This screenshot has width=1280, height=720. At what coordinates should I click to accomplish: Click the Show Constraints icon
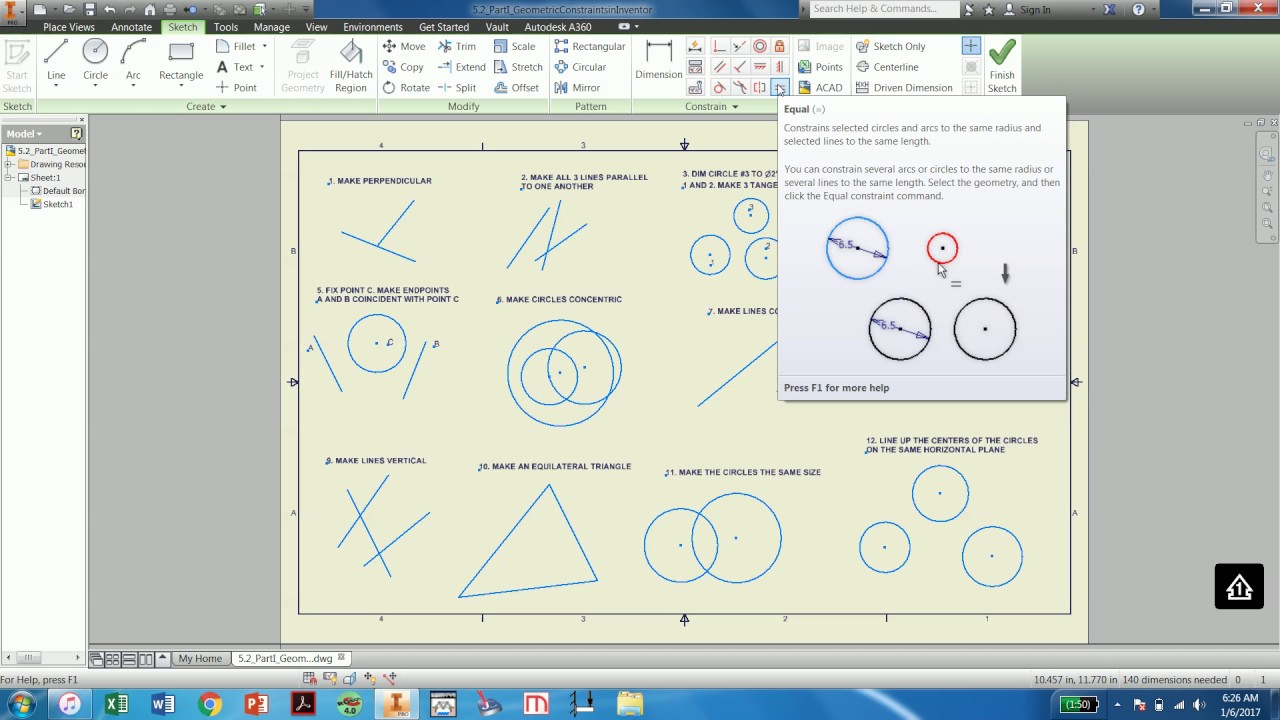[x=695, y=67]
